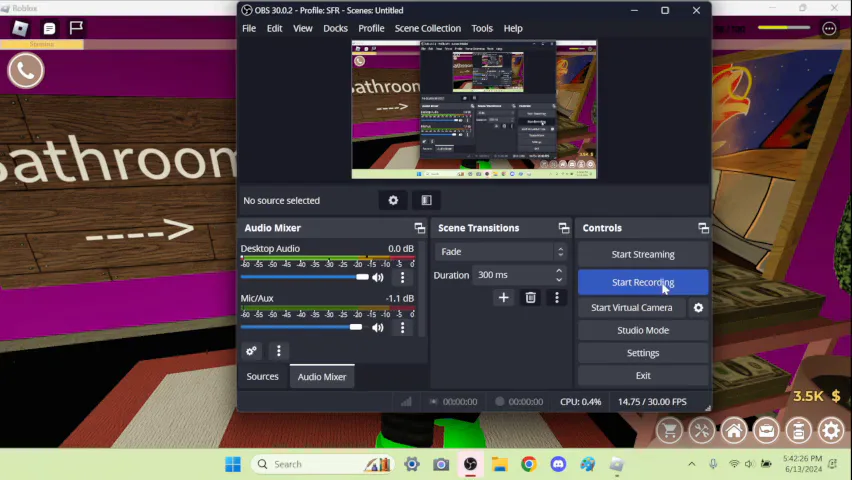Image resolution: width=852 pixels, height=480 pixels.
Task: Click the taskbar Search box
Action: [322, 464]
